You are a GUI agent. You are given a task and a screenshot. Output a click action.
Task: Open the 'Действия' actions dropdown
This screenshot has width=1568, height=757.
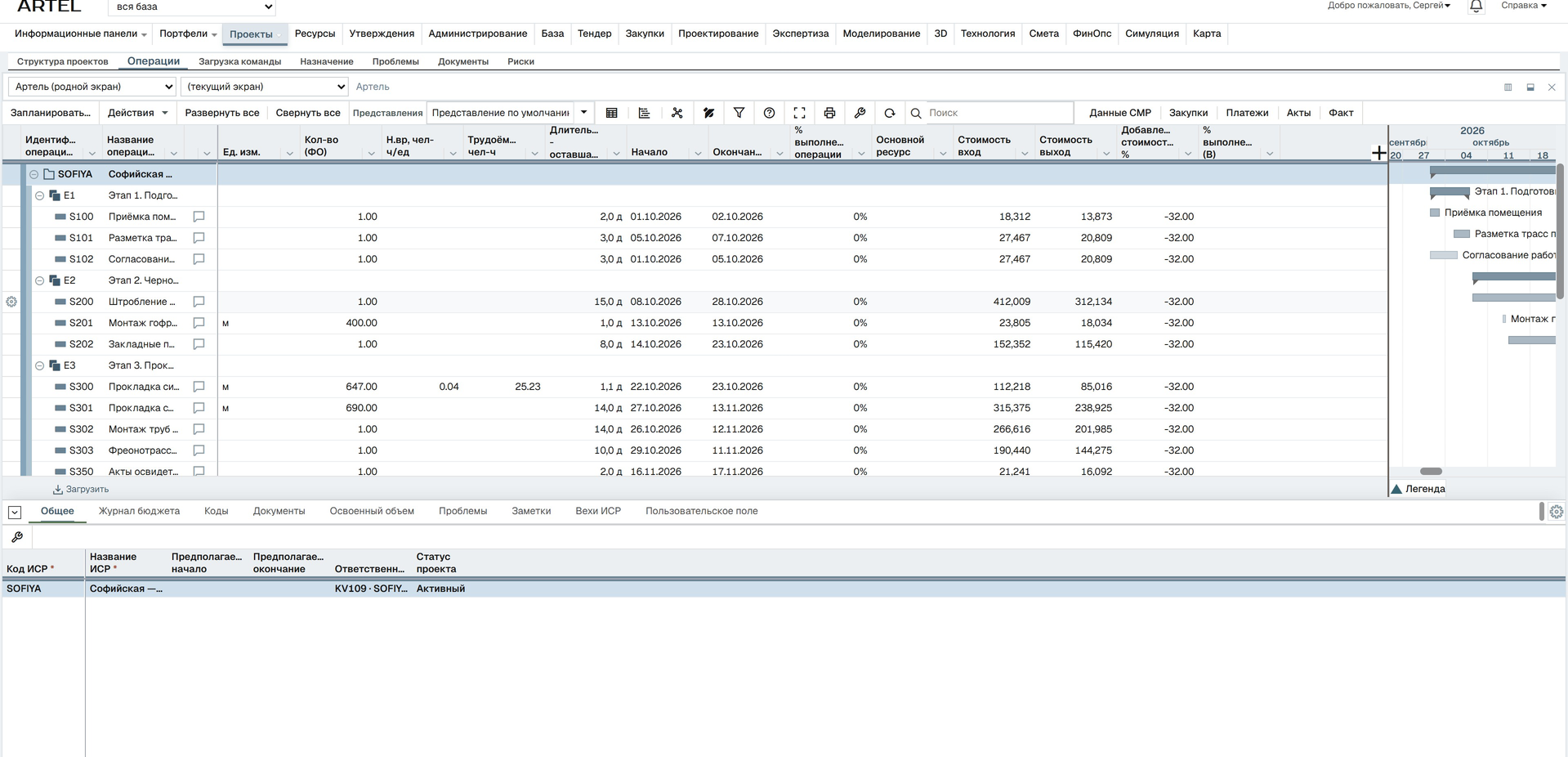(x=137, y=113)
